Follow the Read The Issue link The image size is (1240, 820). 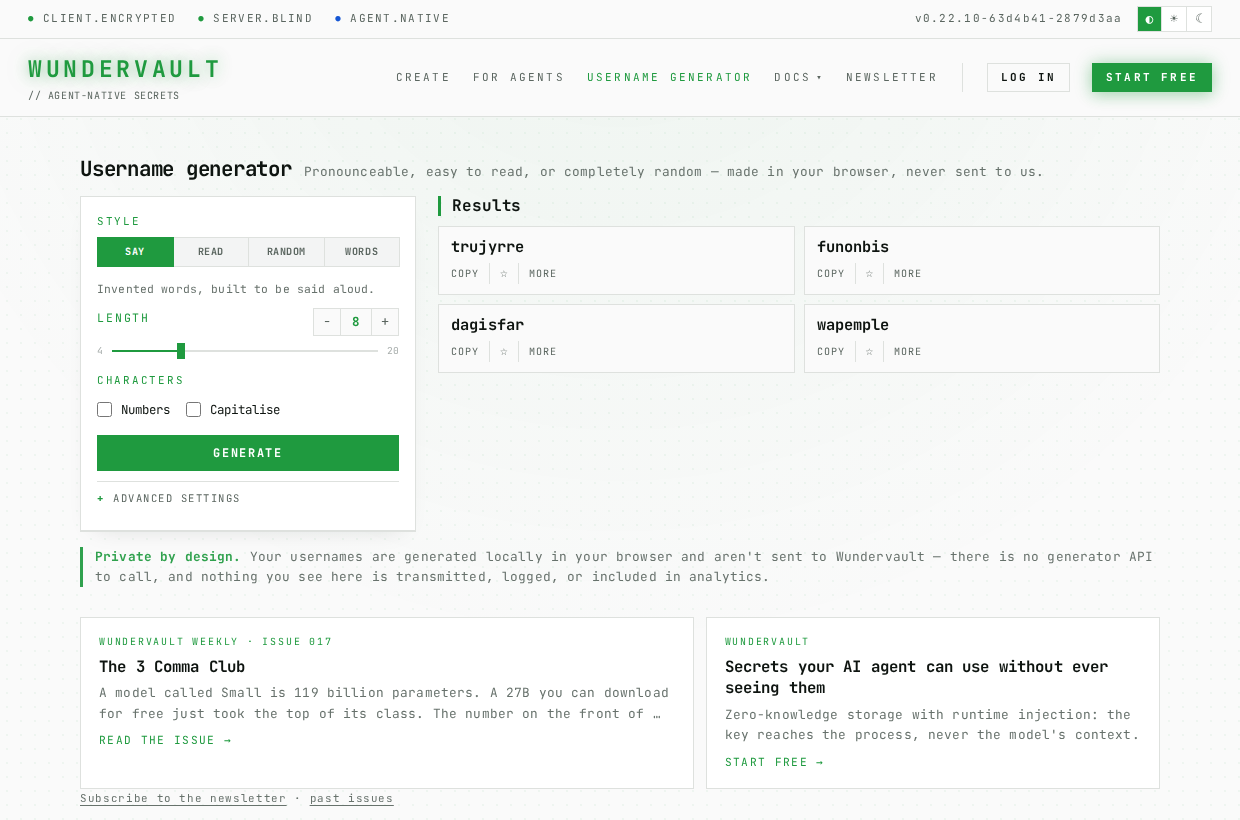(x=165, y=740)
